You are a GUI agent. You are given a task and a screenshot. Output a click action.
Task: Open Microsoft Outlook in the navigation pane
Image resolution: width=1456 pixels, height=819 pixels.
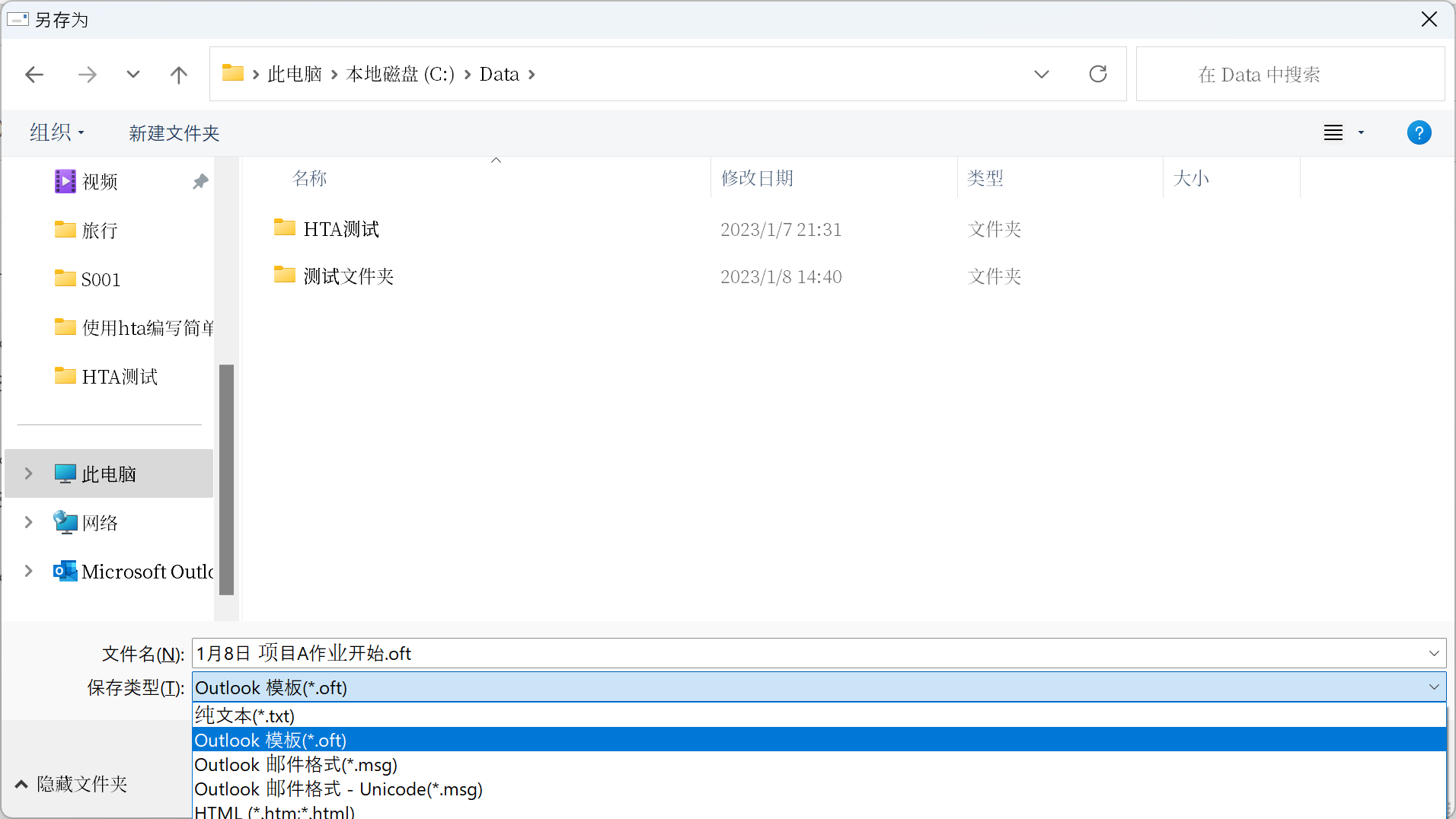pos(146,572)
